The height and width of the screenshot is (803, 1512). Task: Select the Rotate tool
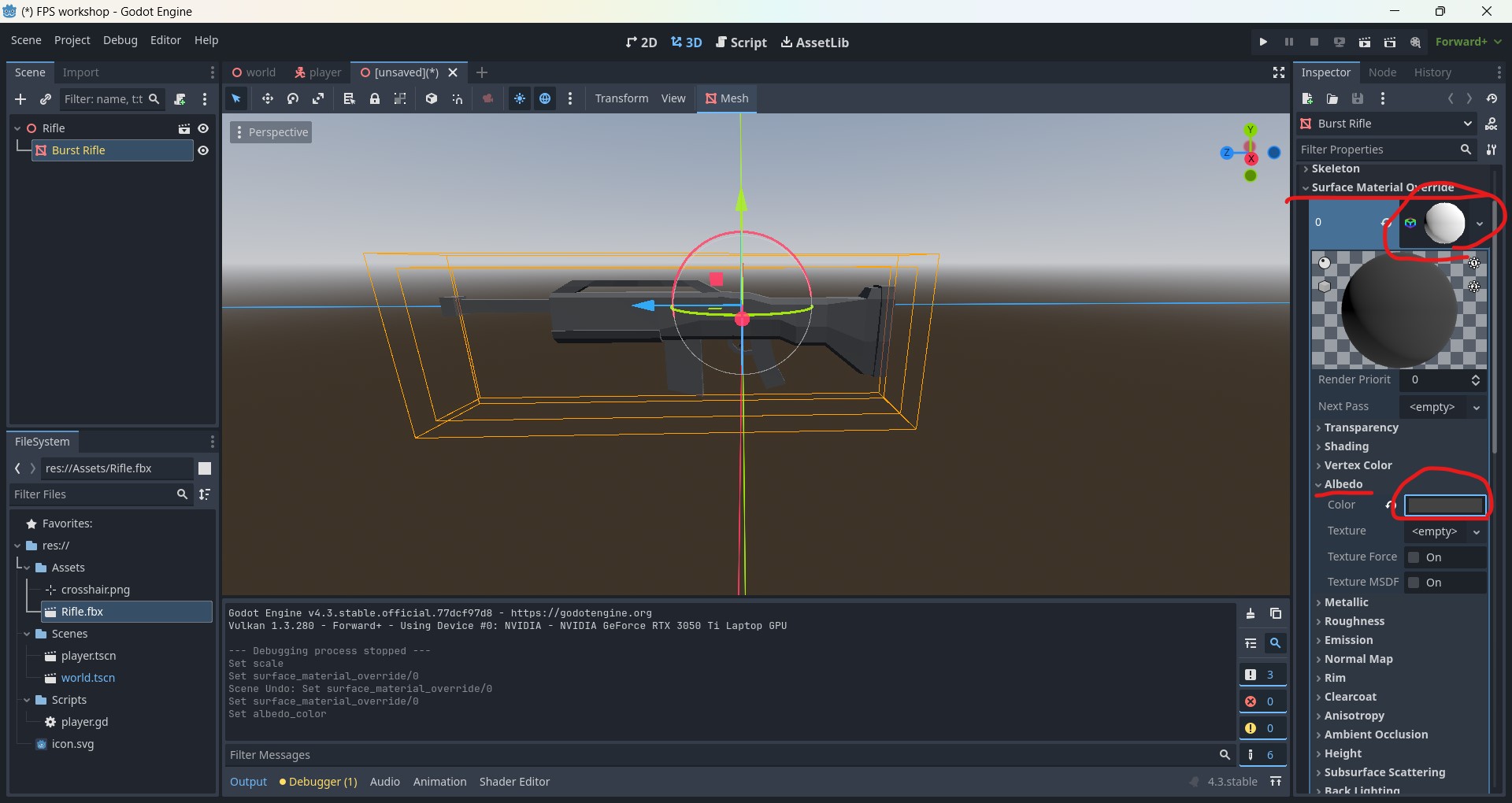click(x=292, y=98)
